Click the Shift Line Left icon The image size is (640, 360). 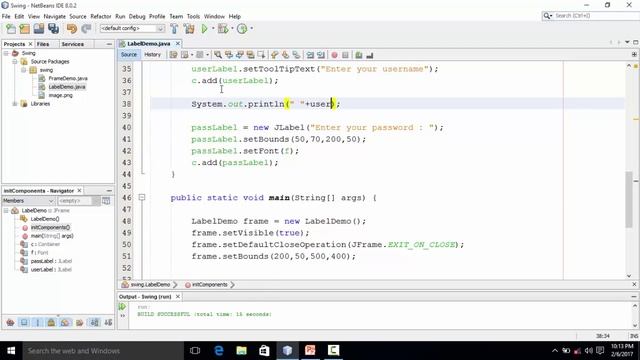point(311,55)
